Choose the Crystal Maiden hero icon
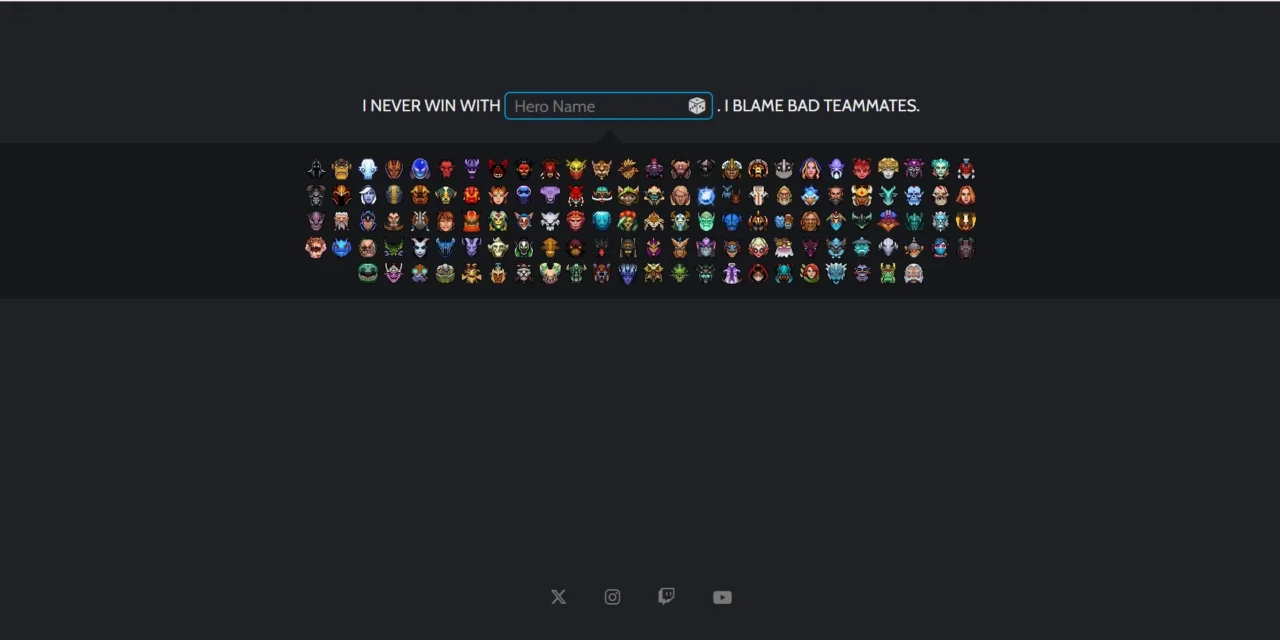1280x640 pixels. [x=810, y=169]
